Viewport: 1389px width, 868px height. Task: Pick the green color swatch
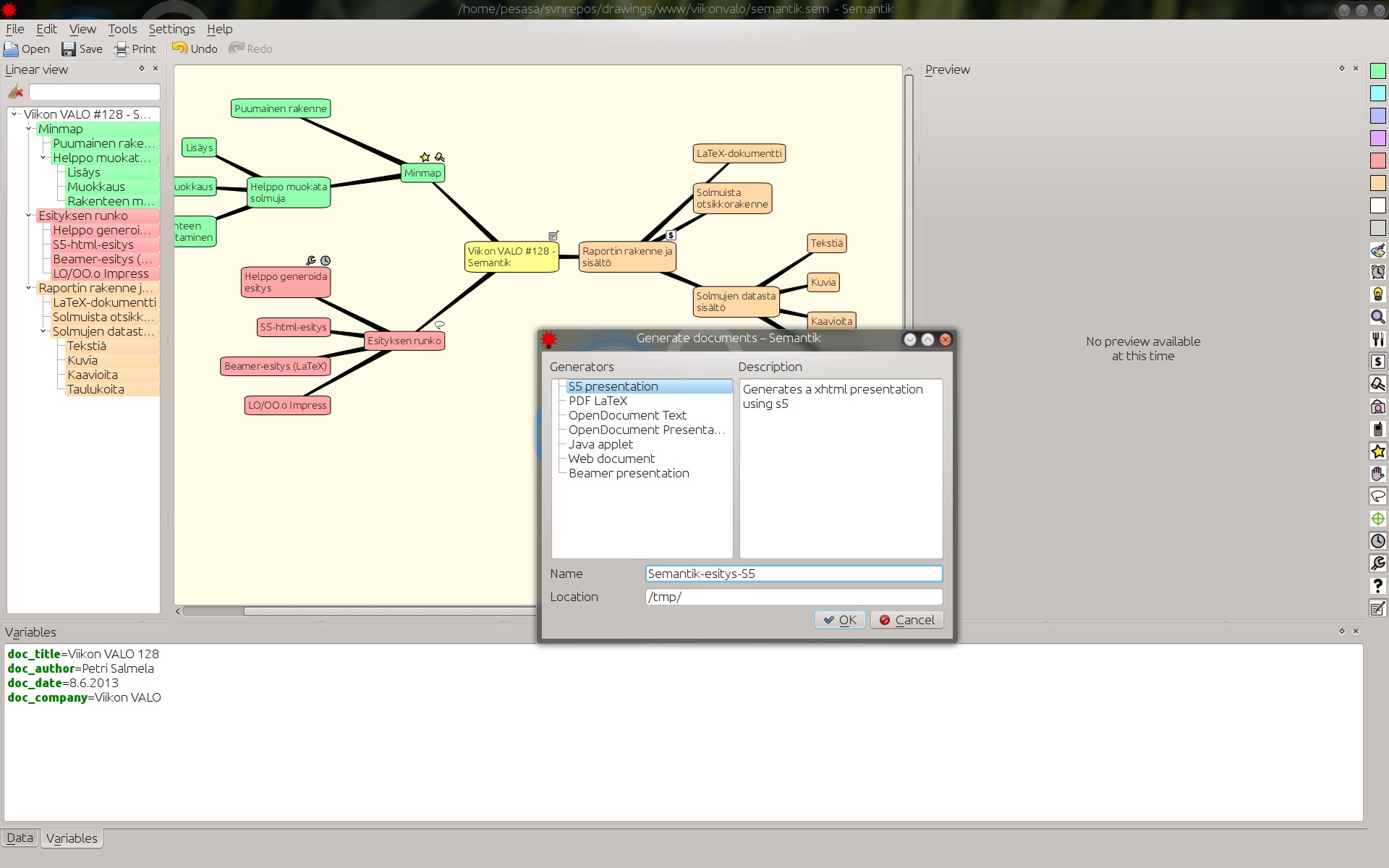(x=1377, y=71)
